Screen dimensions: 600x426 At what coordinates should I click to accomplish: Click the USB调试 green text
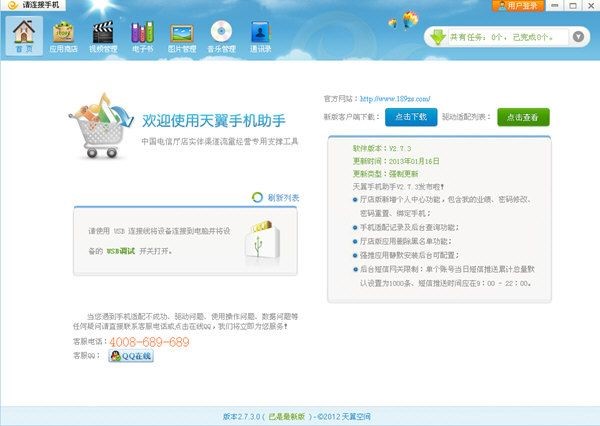coord(121,251)
